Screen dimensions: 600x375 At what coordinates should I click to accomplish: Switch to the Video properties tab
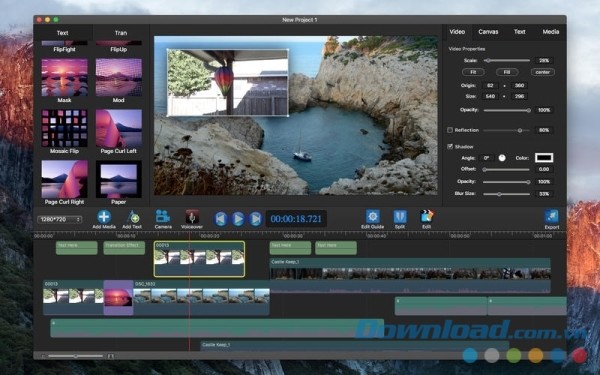click(457, 32)
